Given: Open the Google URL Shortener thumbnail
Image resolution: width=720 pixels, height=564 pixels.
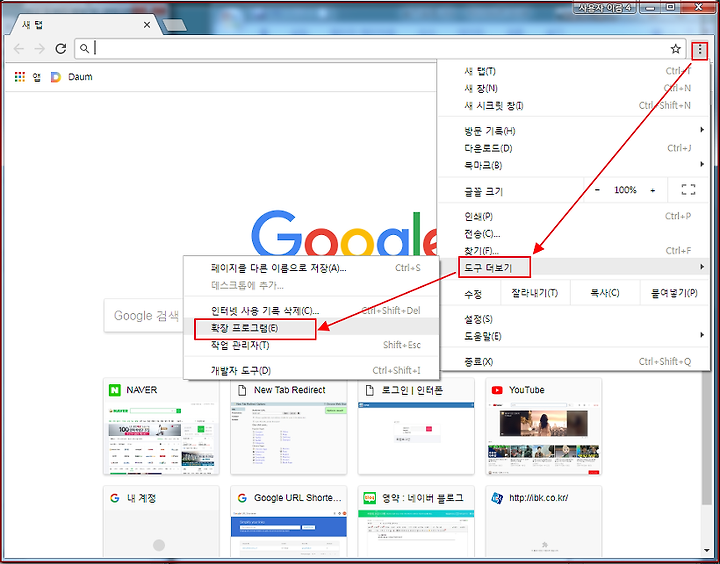Looking at the screenshot, I should tap(288, 533).
